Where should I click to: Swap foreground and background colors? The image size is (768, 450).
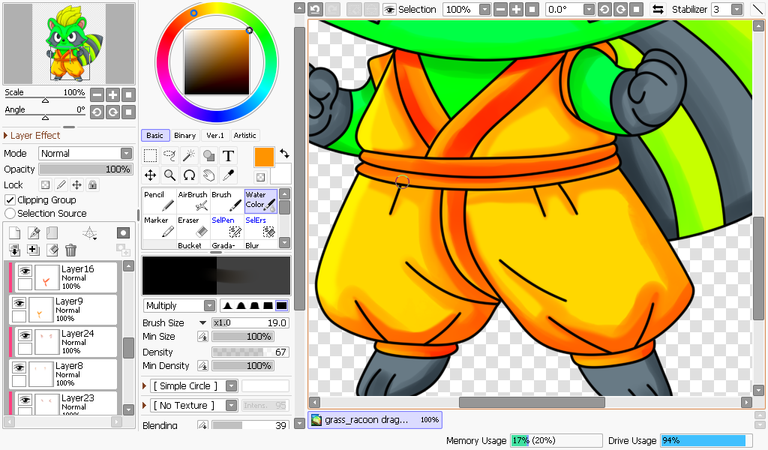(x=285, y=153)
